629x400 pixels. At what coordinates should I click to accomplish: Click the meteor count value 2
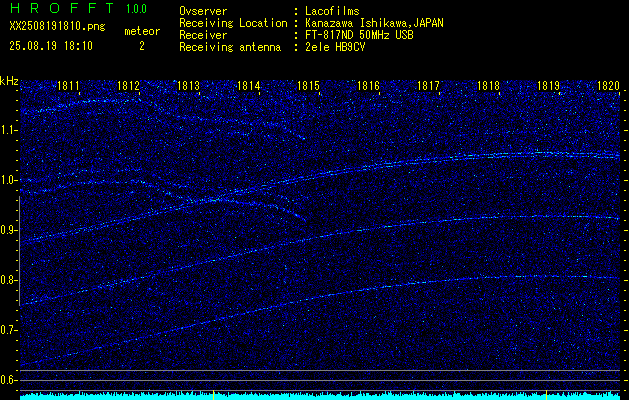click(x=142, y=46)
